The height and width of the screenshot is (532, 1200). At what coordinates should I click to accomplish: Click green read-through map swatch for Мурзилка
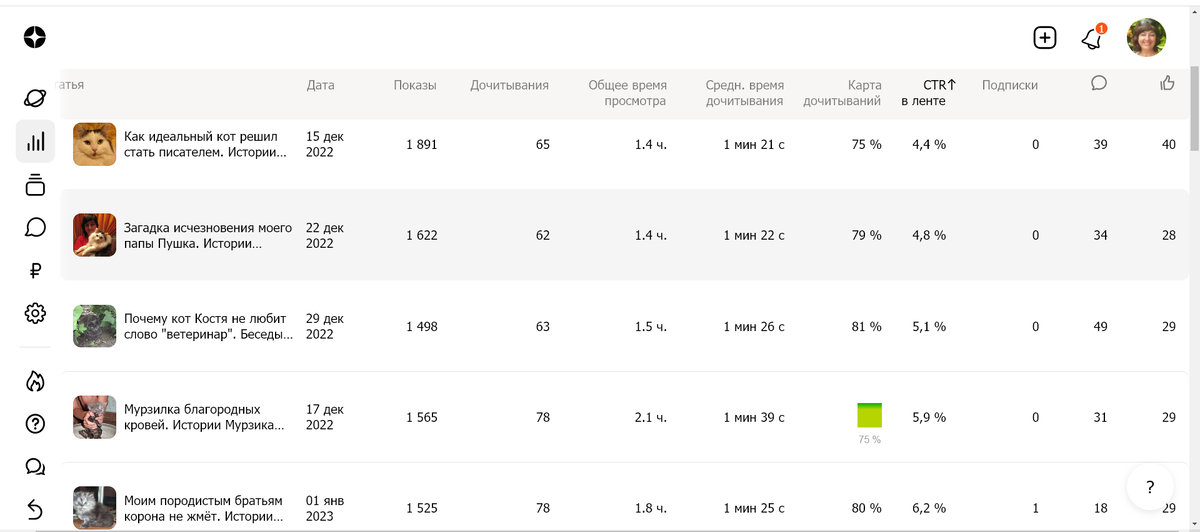869,416
